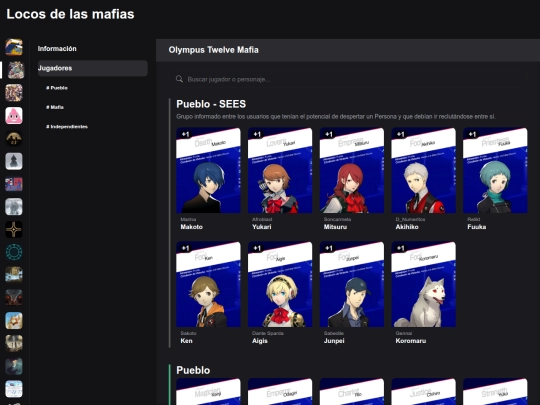Jump to the # Mafia subsection
This screenshot has width=540, height=405.
click(x=55, y=107)
